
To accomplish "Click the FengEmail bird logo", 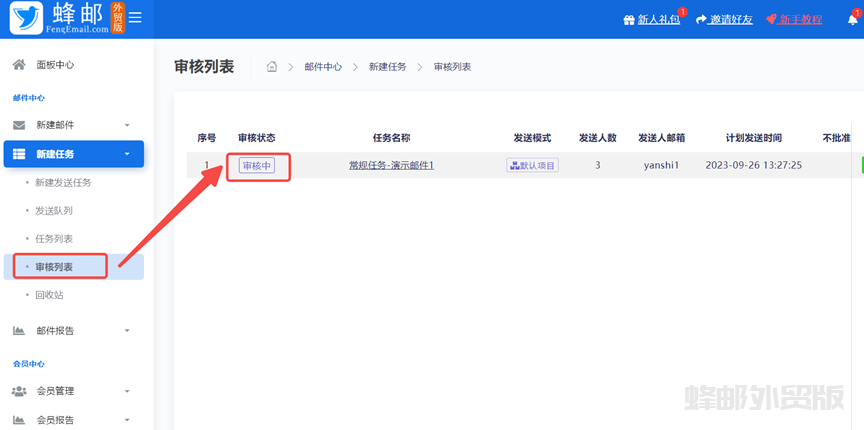I will coord(27,18).
